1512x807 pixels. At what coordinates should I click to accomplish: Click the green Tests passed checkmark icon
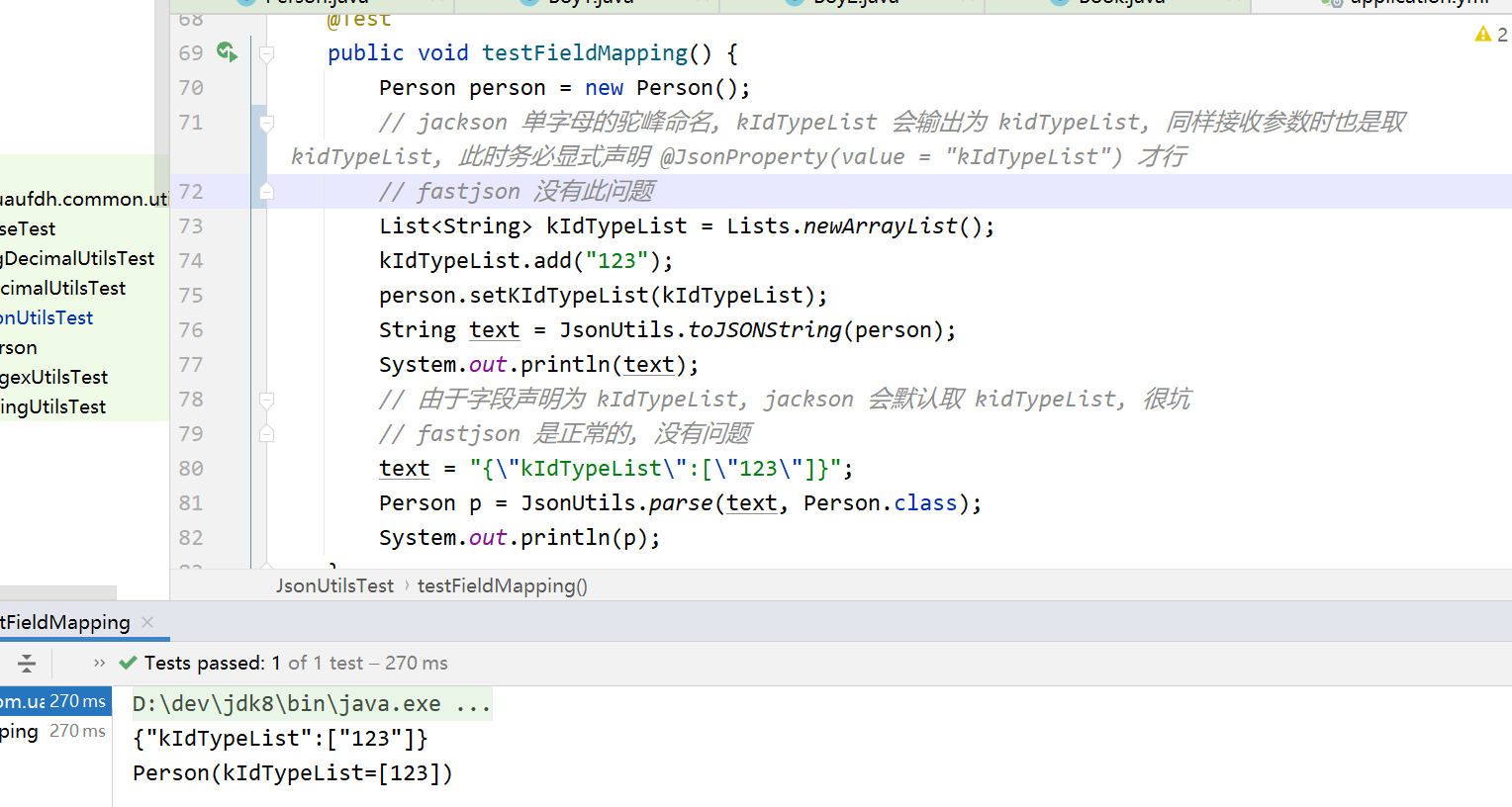(x=128, y=663)
